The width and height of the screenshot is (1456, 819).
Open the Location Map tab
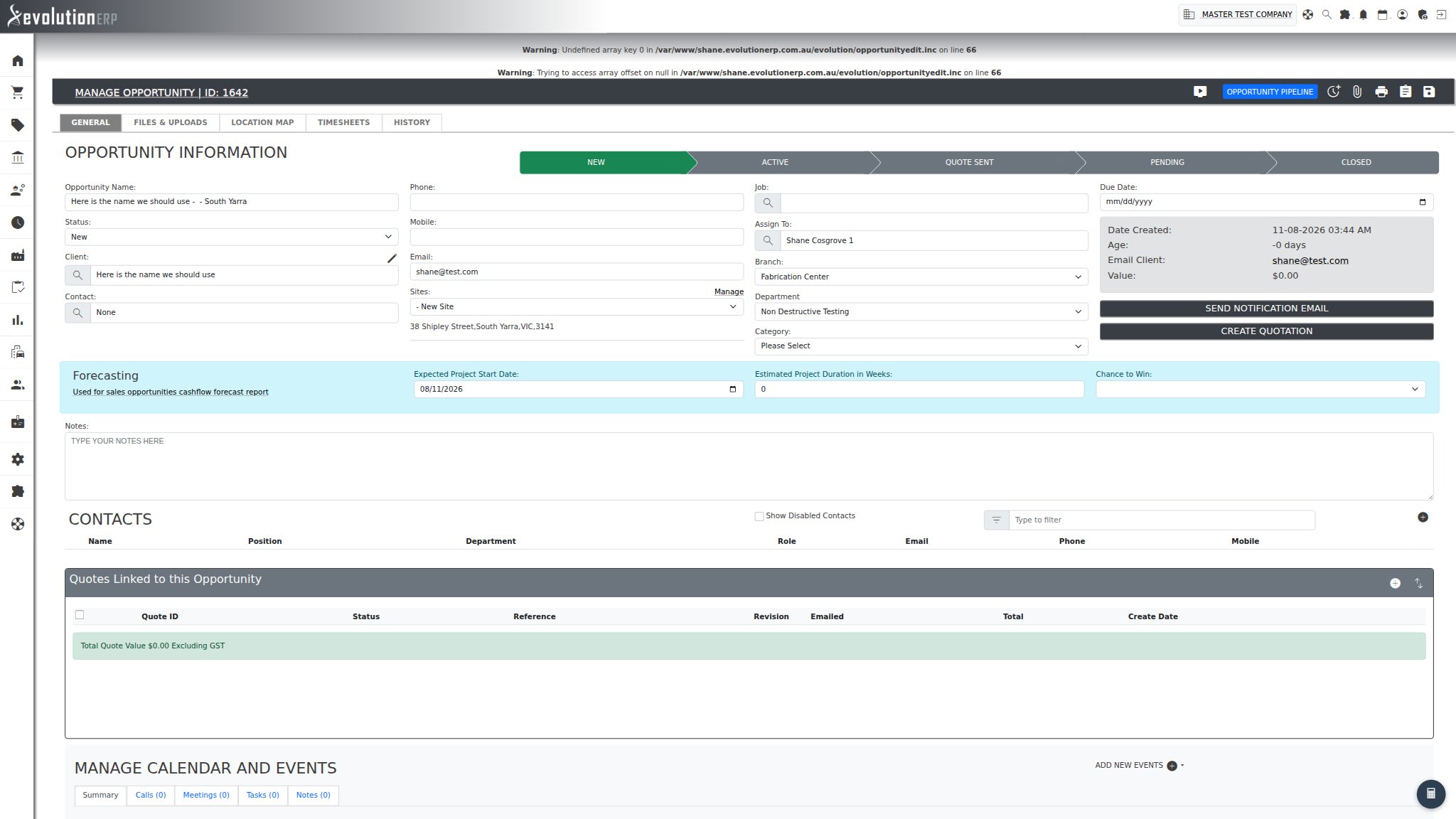(262, 122)
